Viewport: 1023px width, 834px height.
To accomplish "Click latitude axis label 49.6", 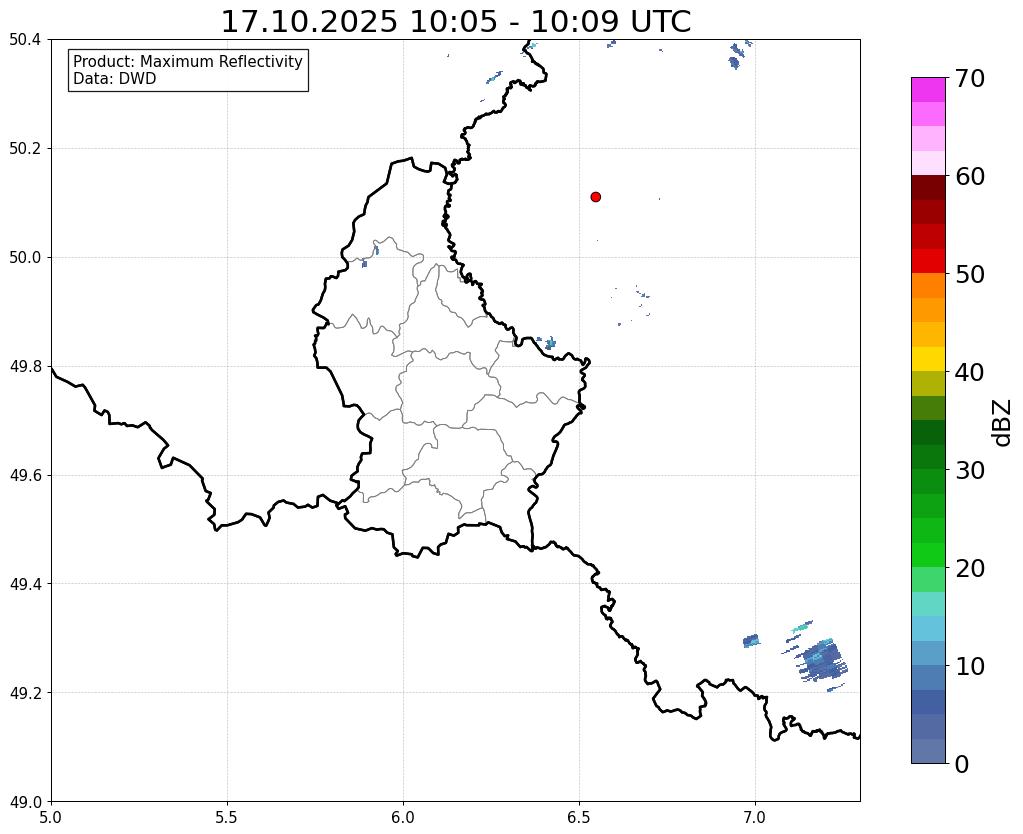I will click(x=25, y=475).
